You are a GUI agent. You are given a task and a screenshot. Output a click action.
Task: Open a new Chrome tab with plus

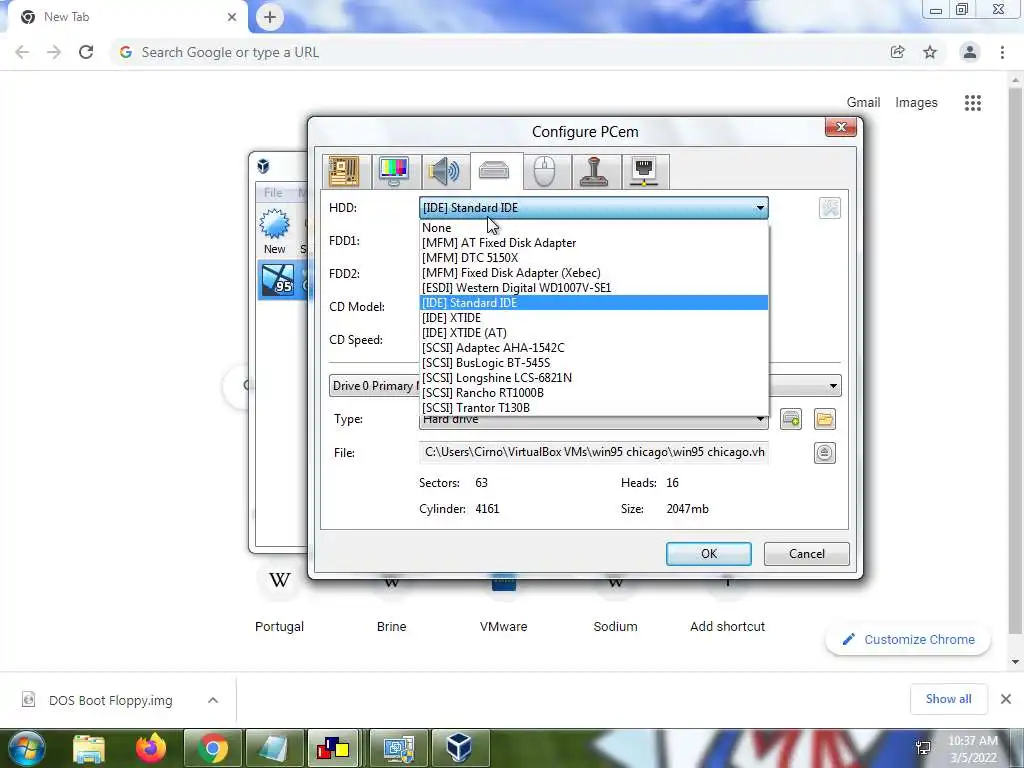[x=270, y=17]
